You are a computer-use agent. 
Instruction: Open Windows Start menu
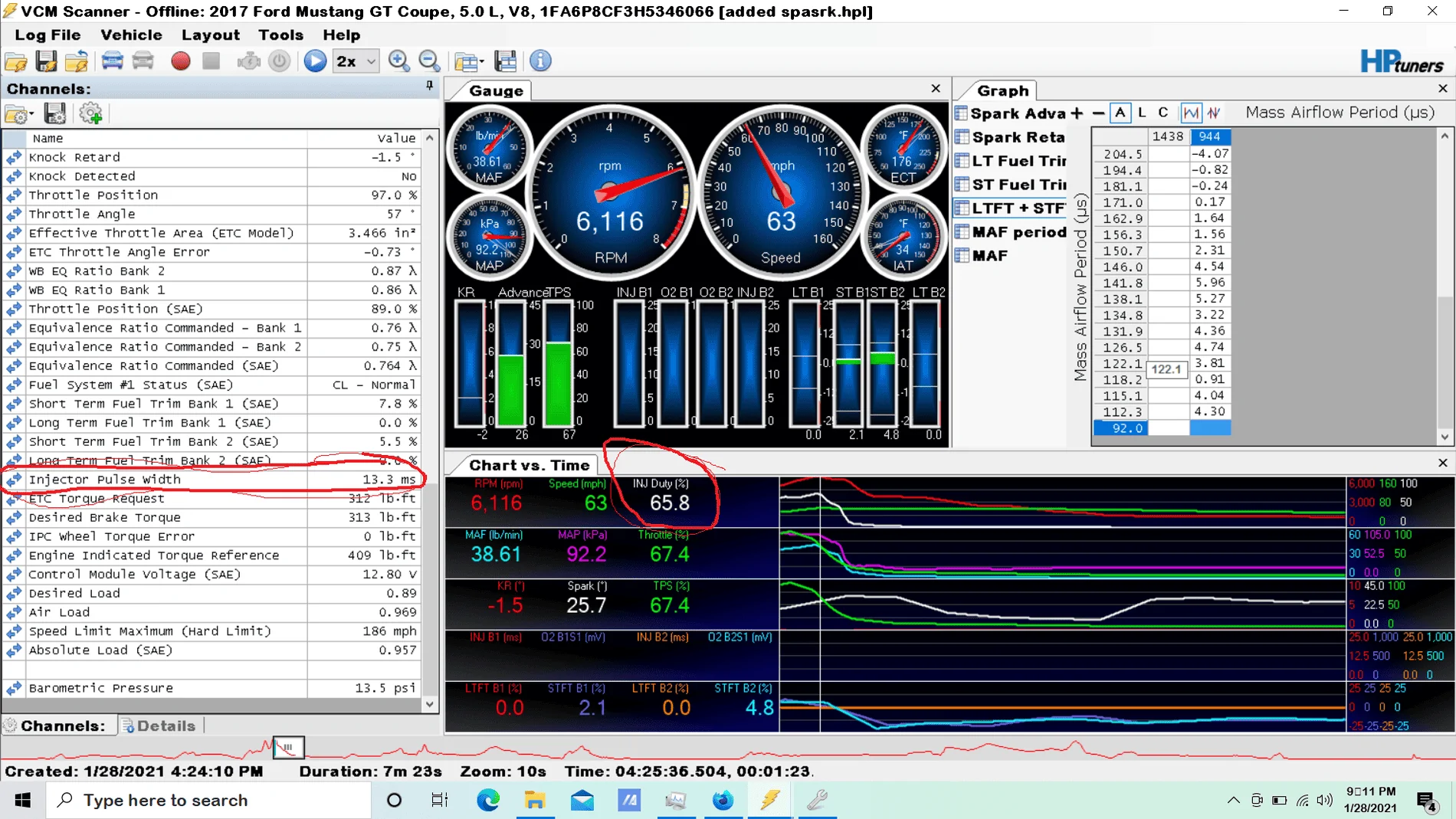22,801
